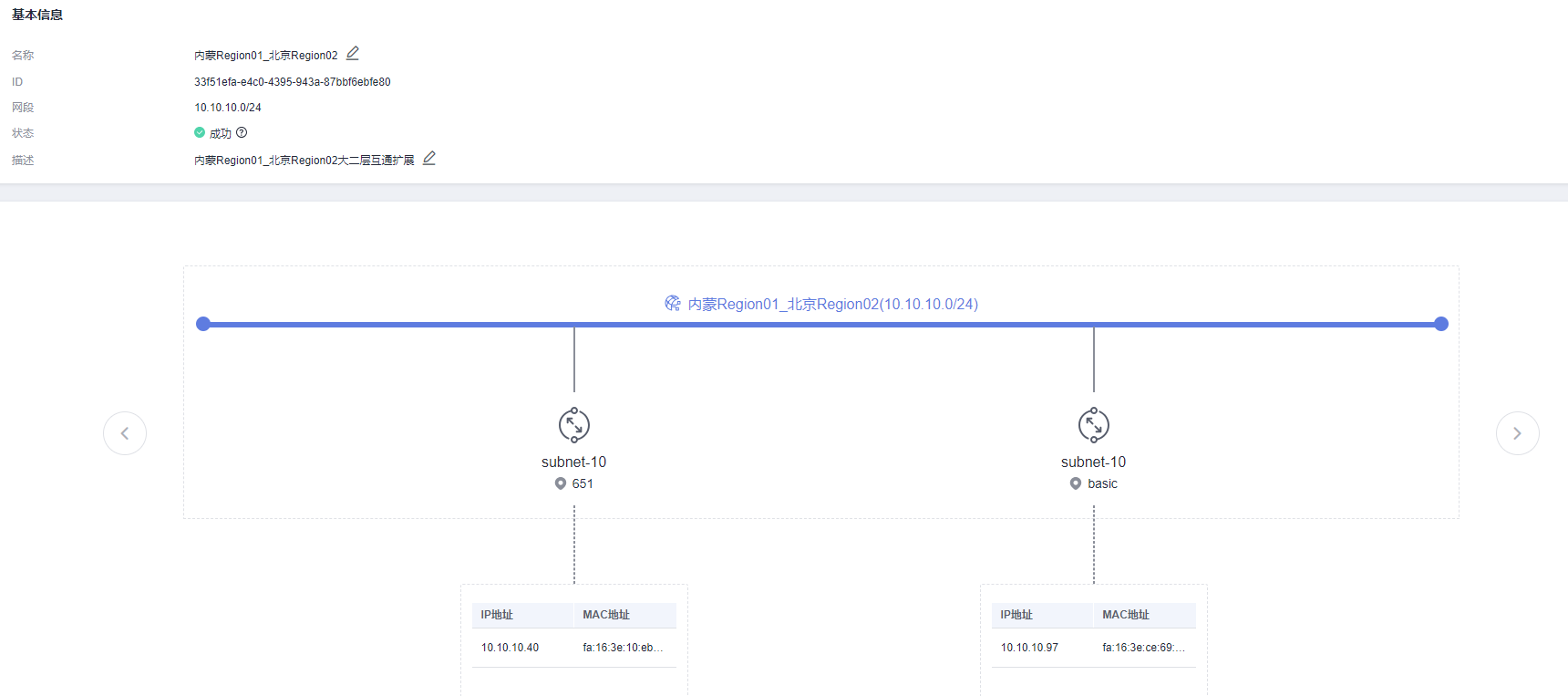Screen dimensions: 1568x696
Task: Click the status help question mark icon
Action: coord(242,132)
